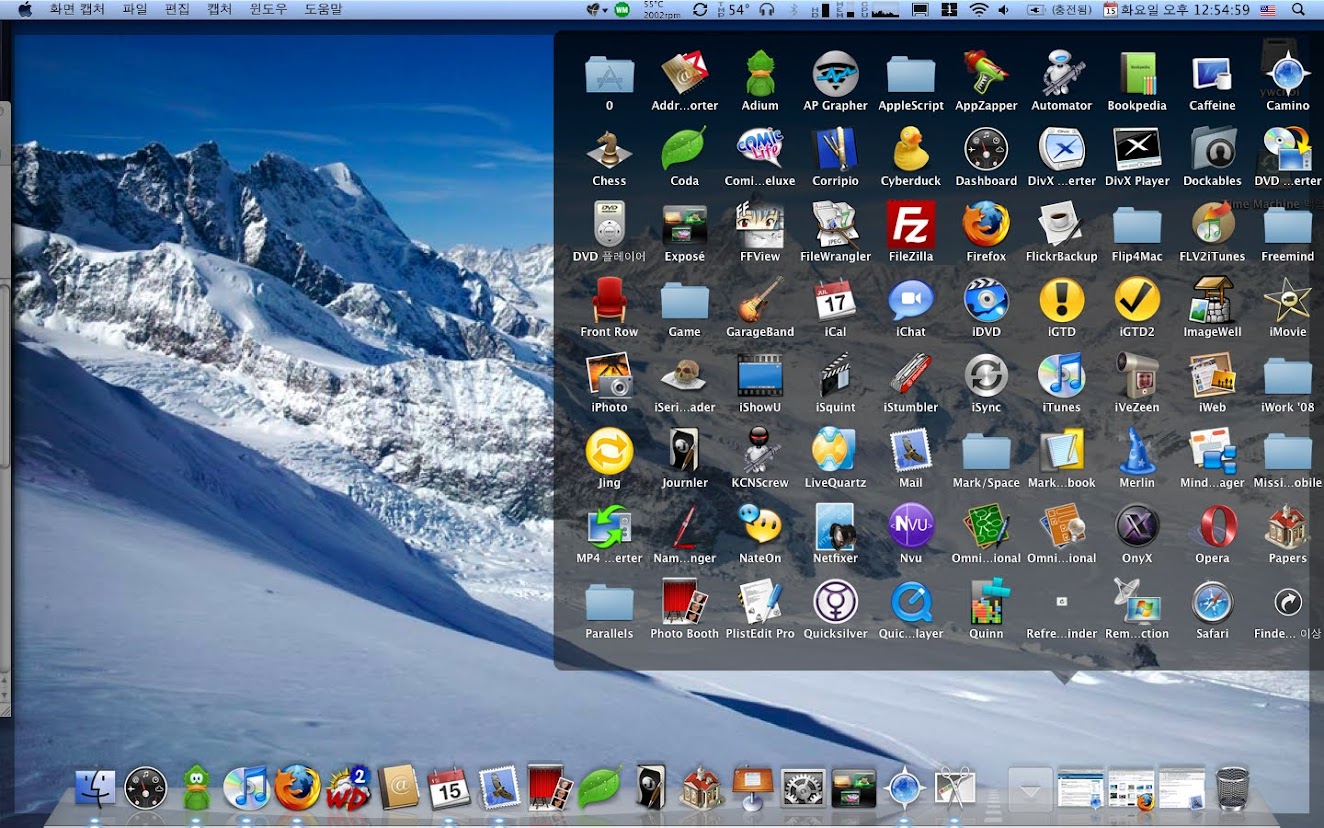Launch Cyberduck from the stack
Screen dimensions: 1324x828
[911, 151]
